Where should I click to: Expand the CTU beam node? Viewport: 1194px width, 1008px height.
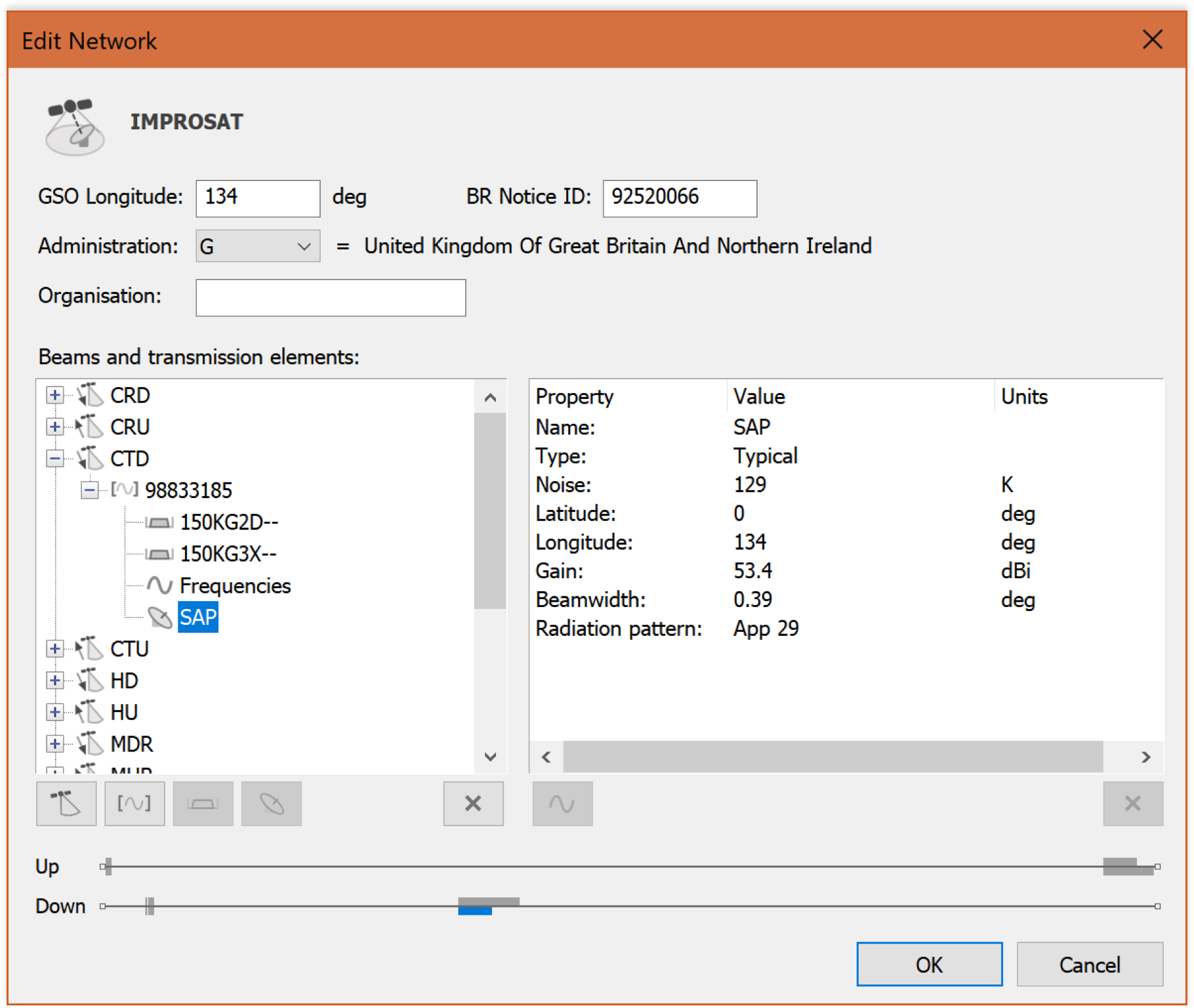coord(55,648)
